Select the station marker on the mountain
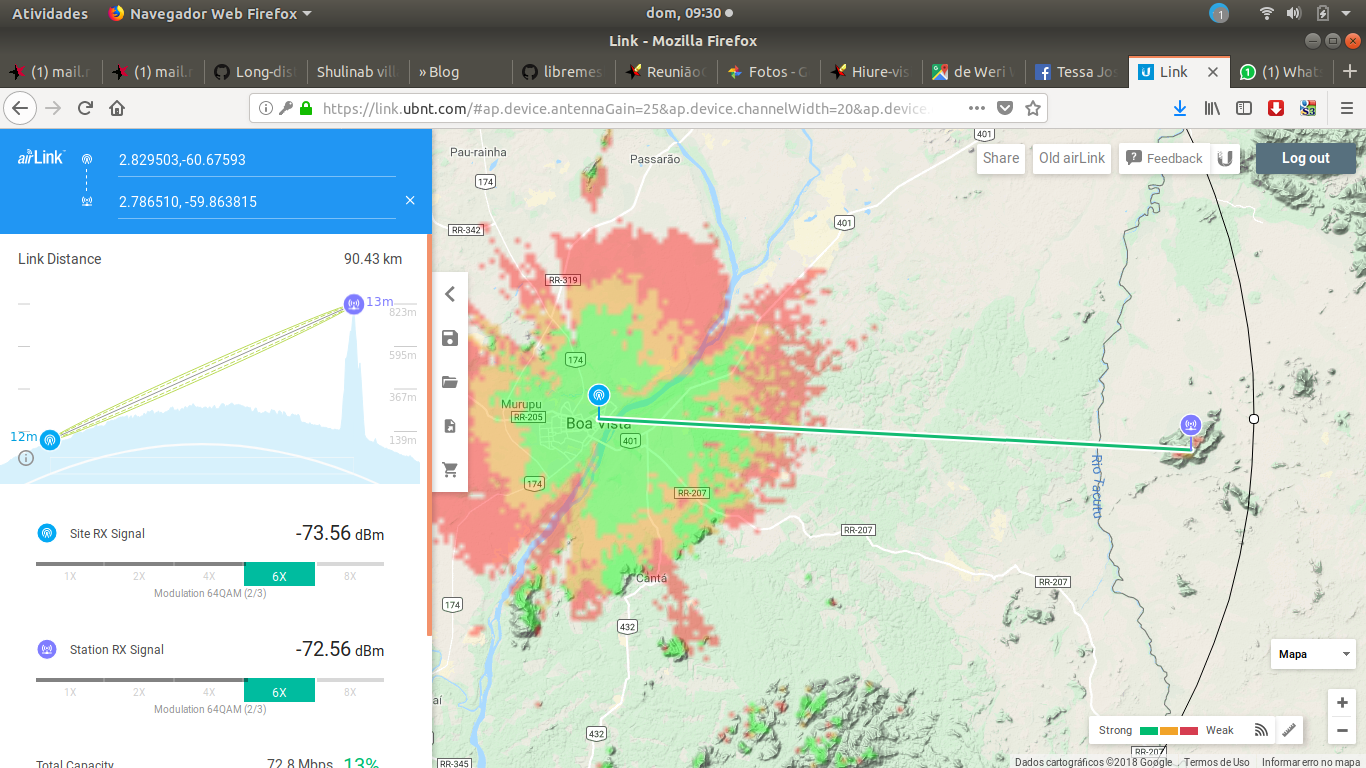Viewport: 1366px width, 768px height. pyautogui.click(x=1190, y=425)
